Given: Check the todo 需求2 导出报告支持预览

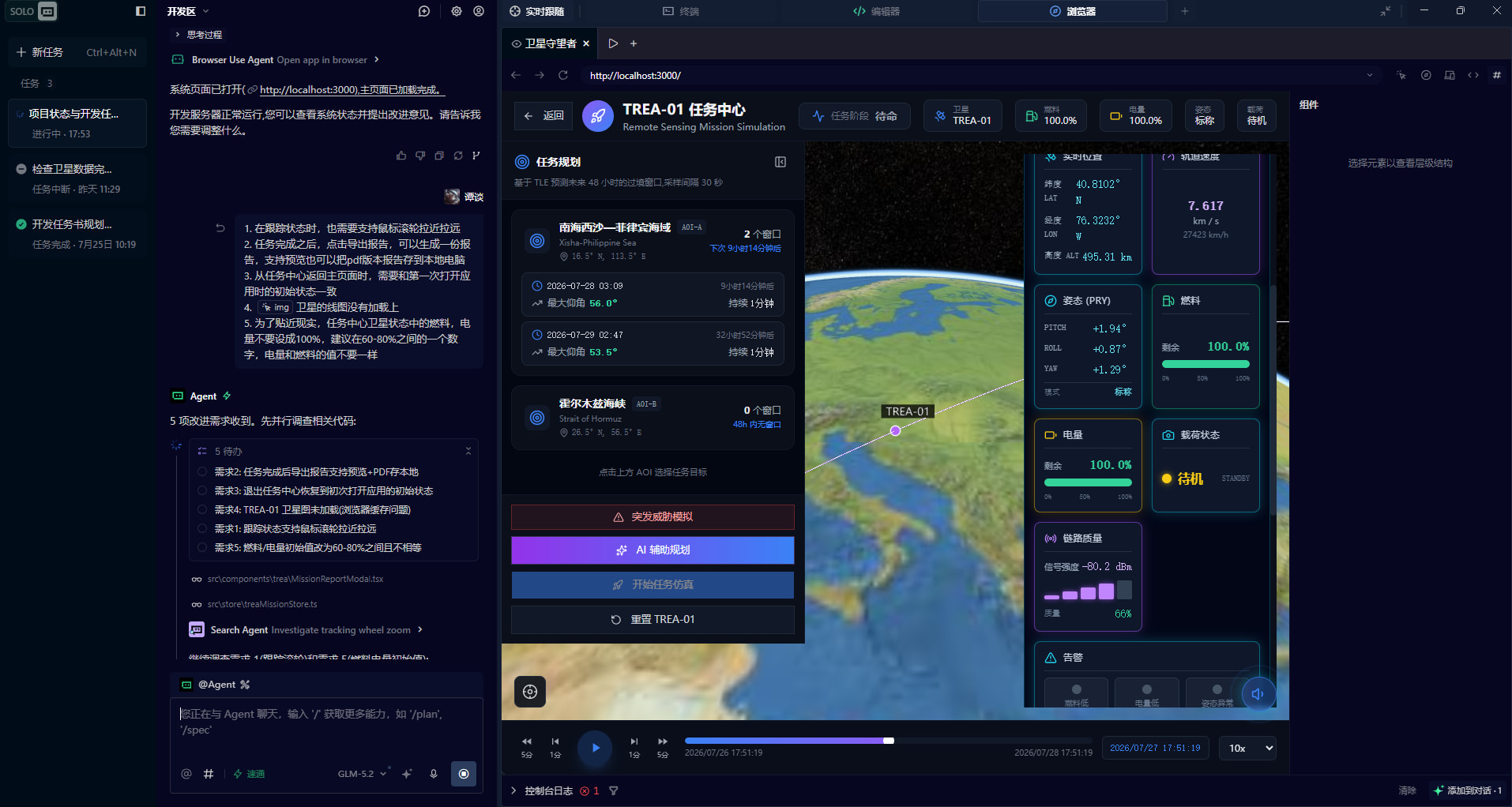Looking at the screenshot, I should click(202, 472).
